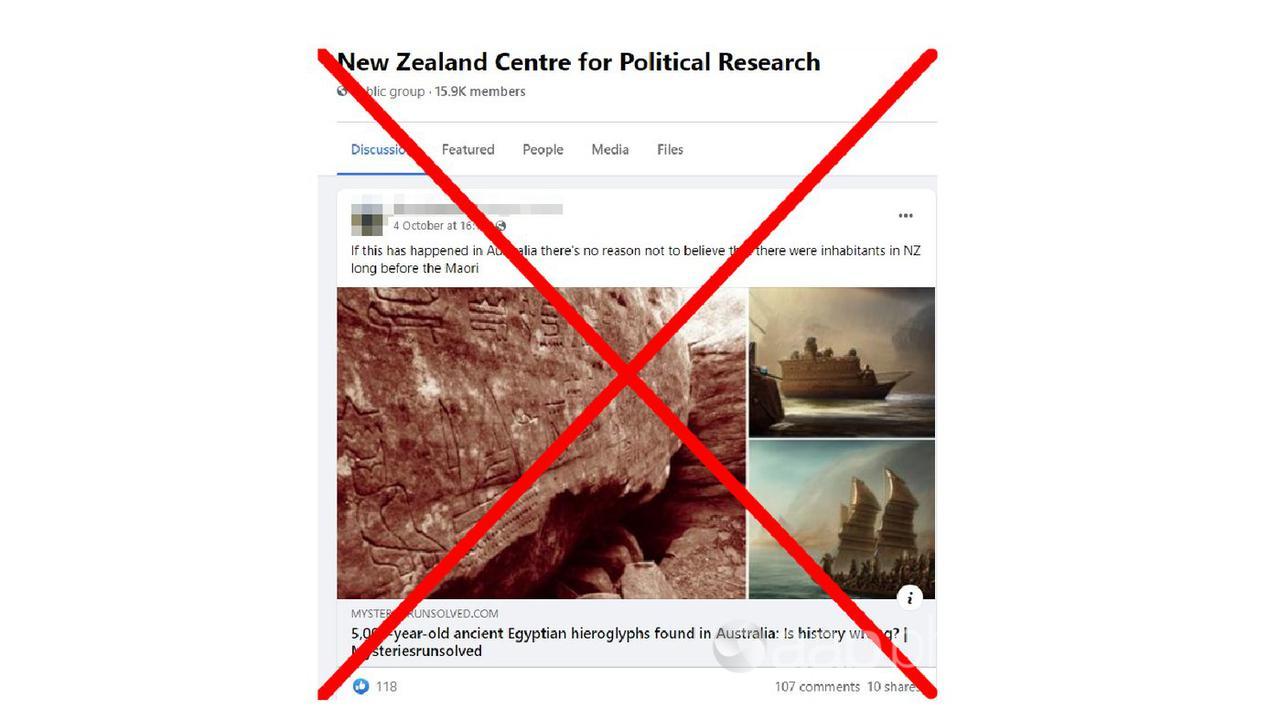
Task: Click the post privacy icon beside the date
Action: 500,226
